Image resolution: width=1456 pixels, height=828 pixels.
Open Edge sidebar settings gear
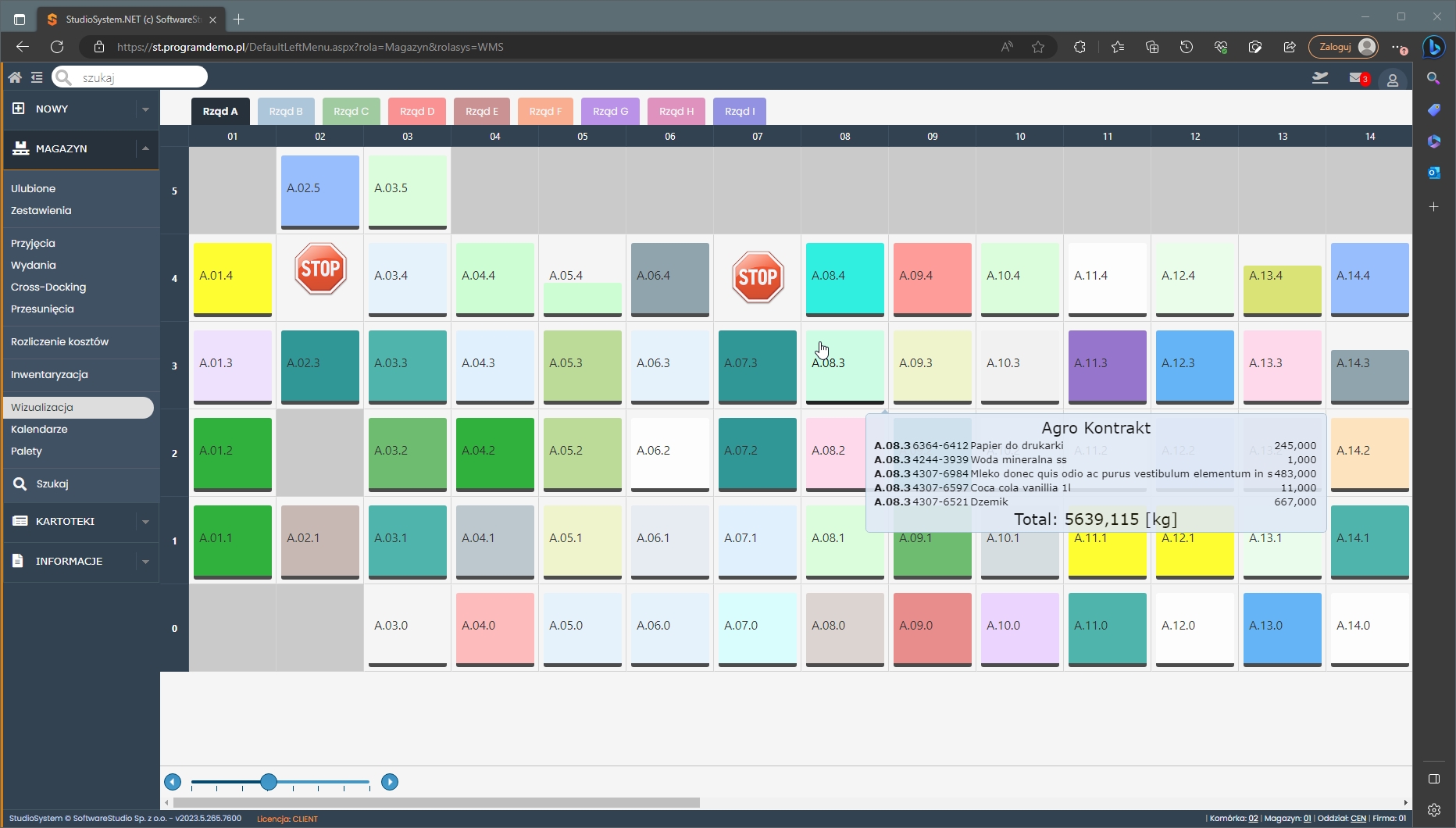(1434, 810)
